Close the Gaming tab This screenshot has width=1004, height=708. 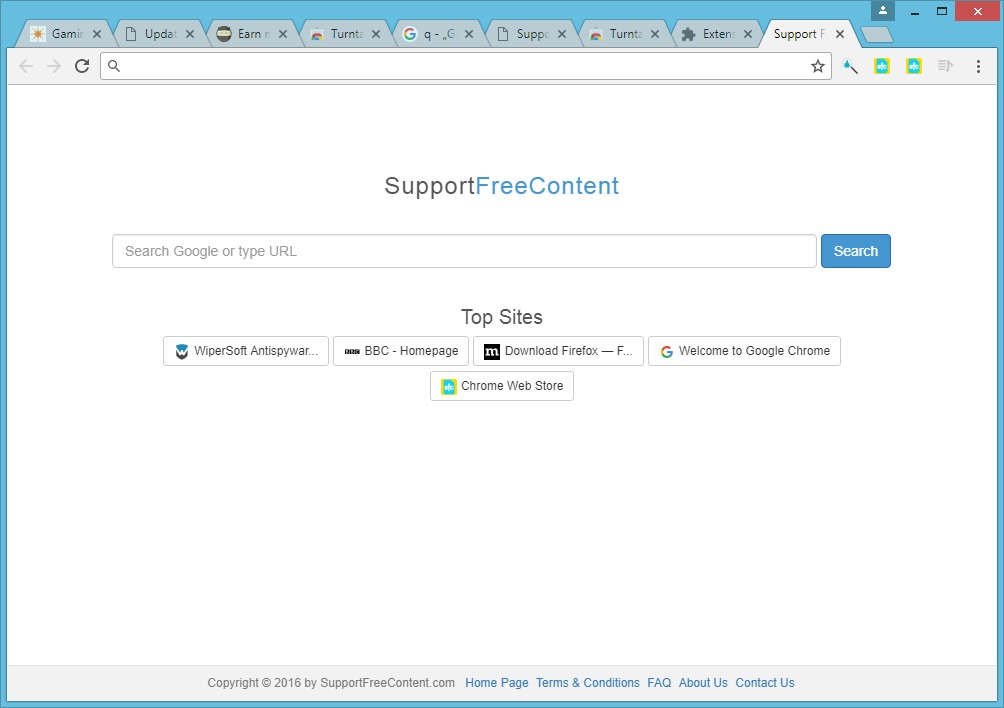97,34
